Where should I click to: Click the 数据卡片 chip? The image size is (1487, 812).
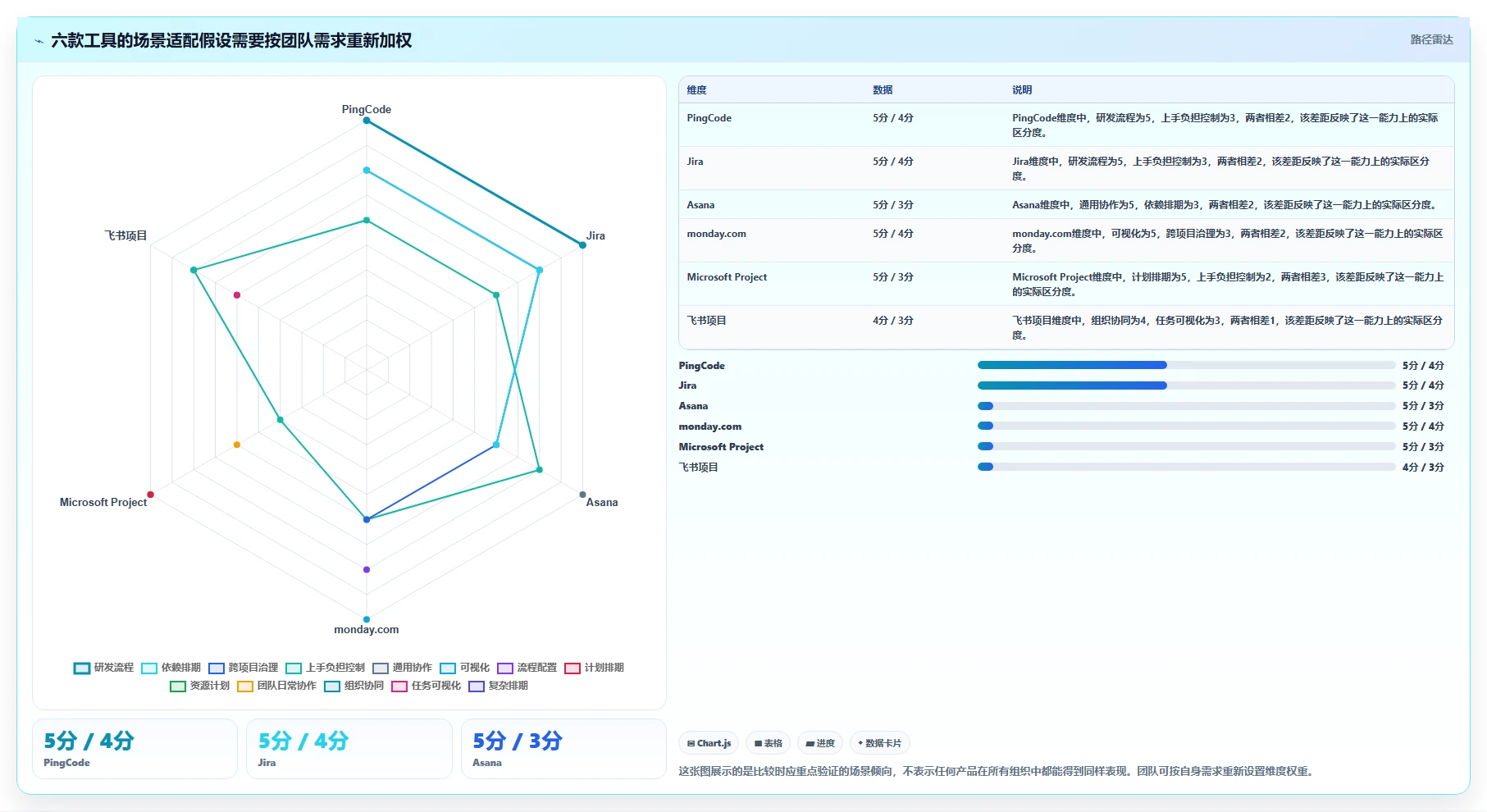pyautogui.click(x=879, y=743)
